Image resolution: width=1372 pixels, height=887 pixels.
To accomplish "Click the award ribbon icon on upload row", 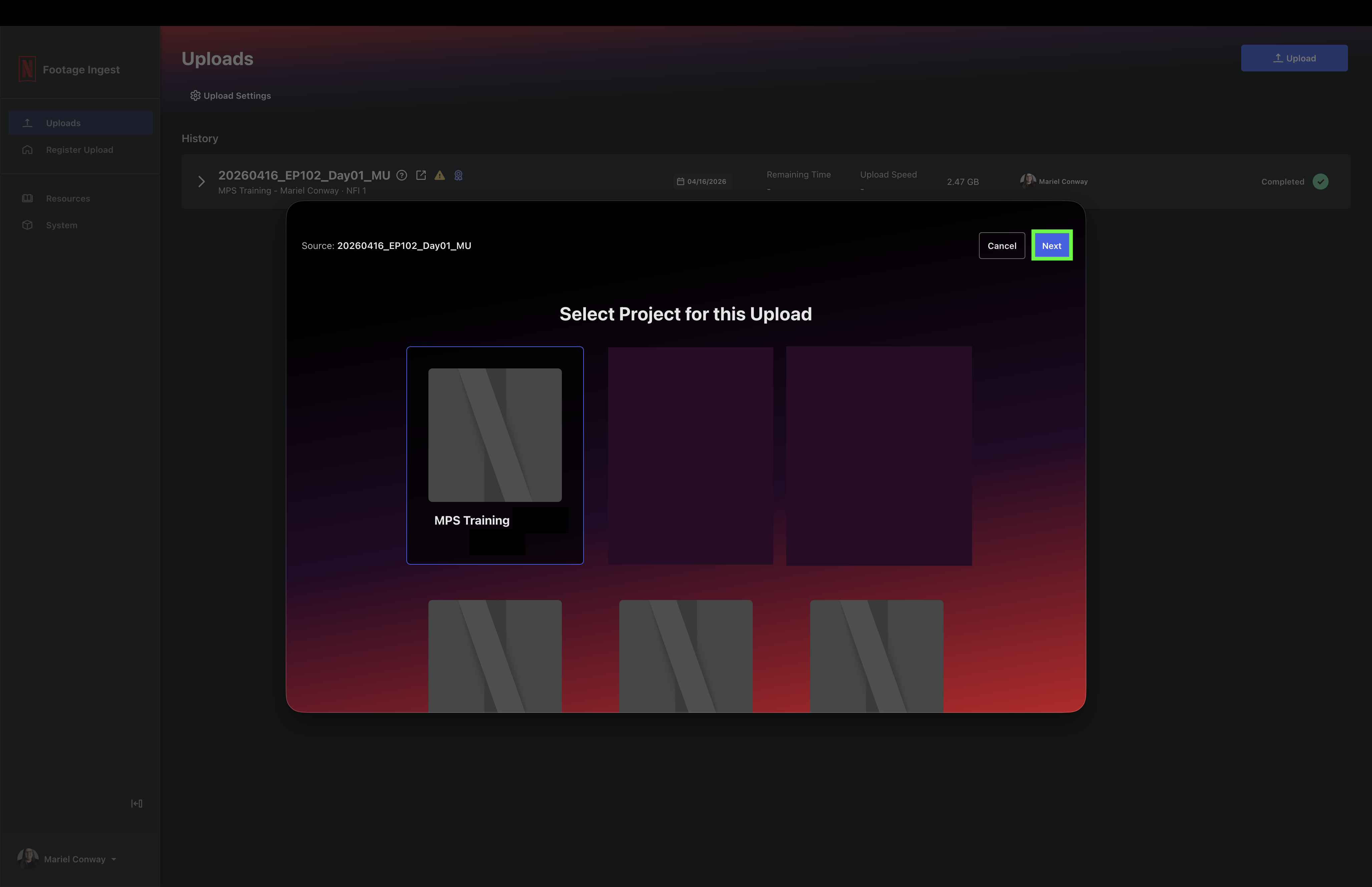I will coord(458,175).
